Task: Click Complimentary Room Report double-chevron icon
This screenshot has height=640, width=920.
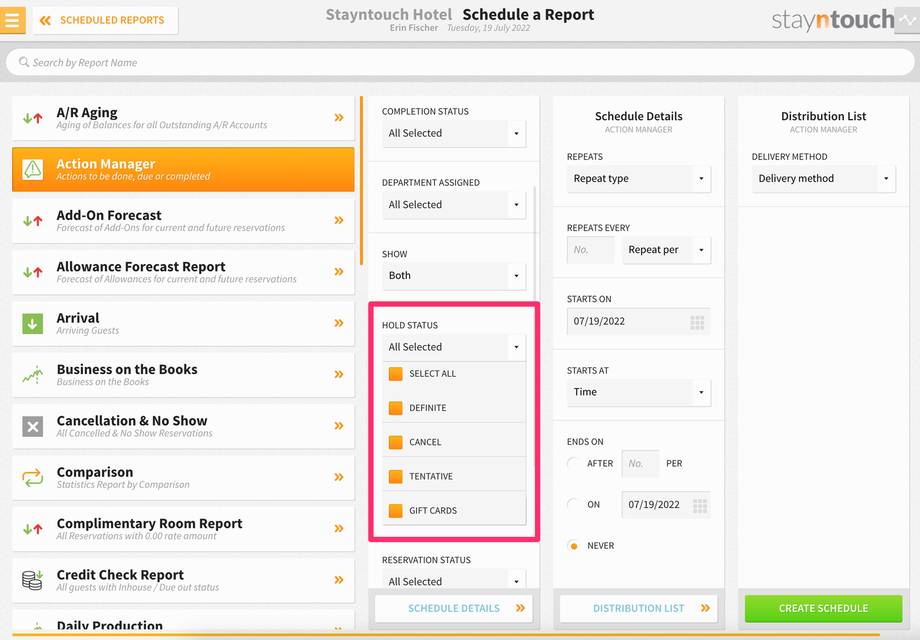Action: pos(339,529)
